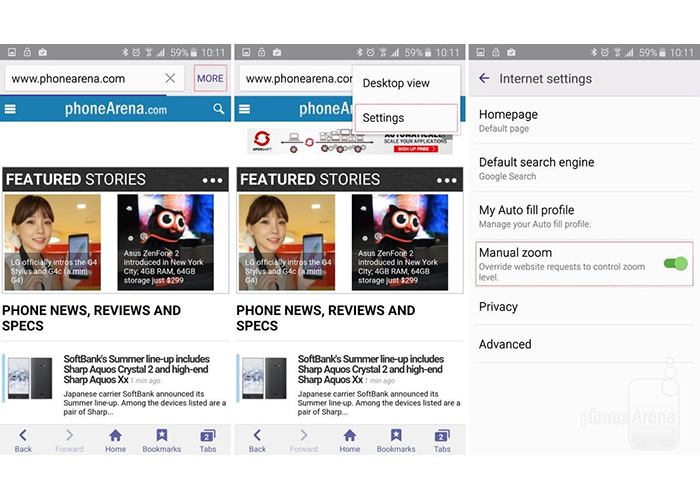Open Featured Stories three-dot menu in left screen
The width and height of the screenshot is (700, 500).
[x=212, y=180]
